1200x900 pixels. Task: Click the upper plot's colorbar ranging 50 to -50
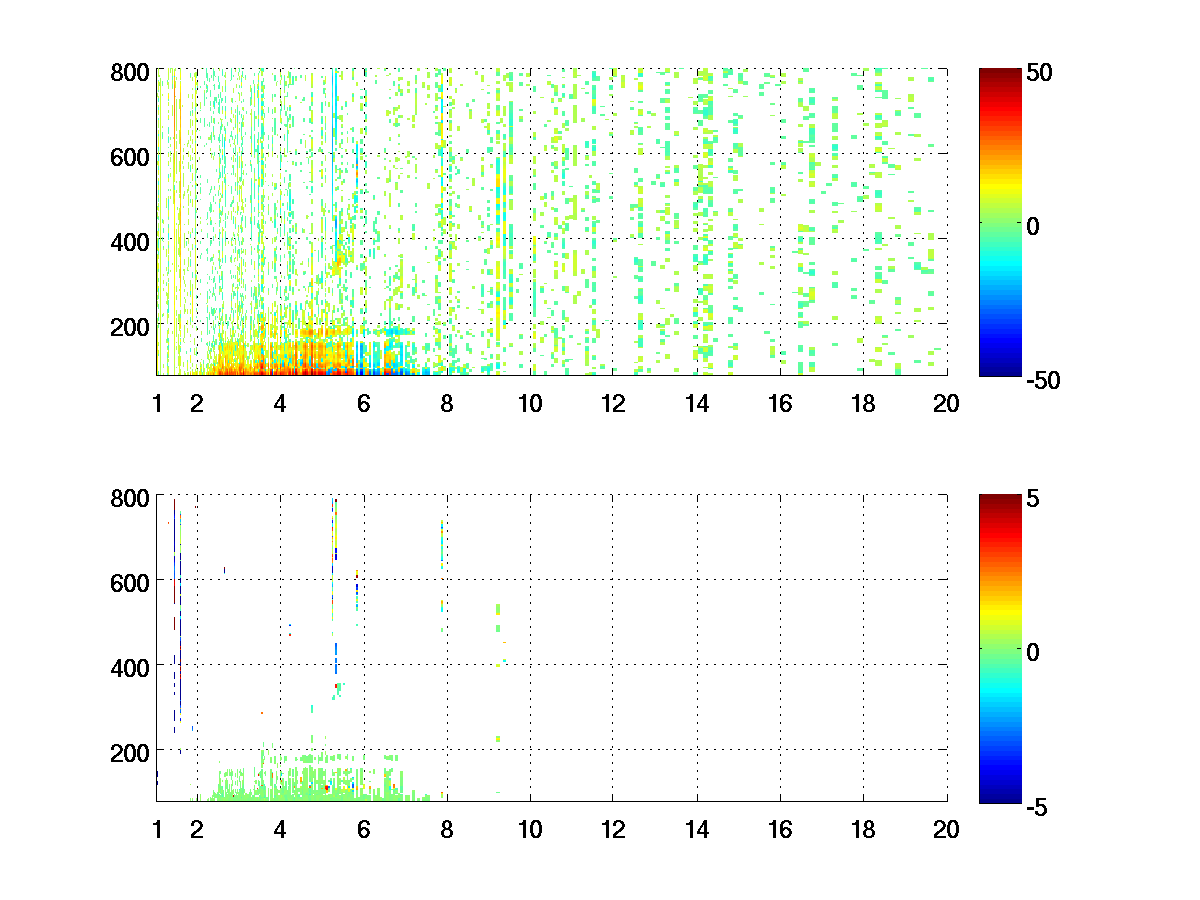pyautogui.click(x=1000, y=222)
